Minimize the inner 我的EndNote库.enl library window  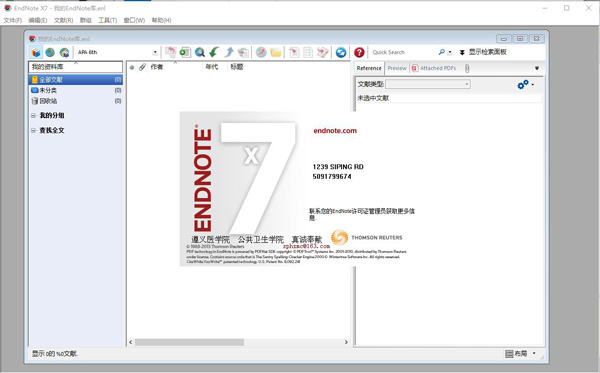coord(504,39)
